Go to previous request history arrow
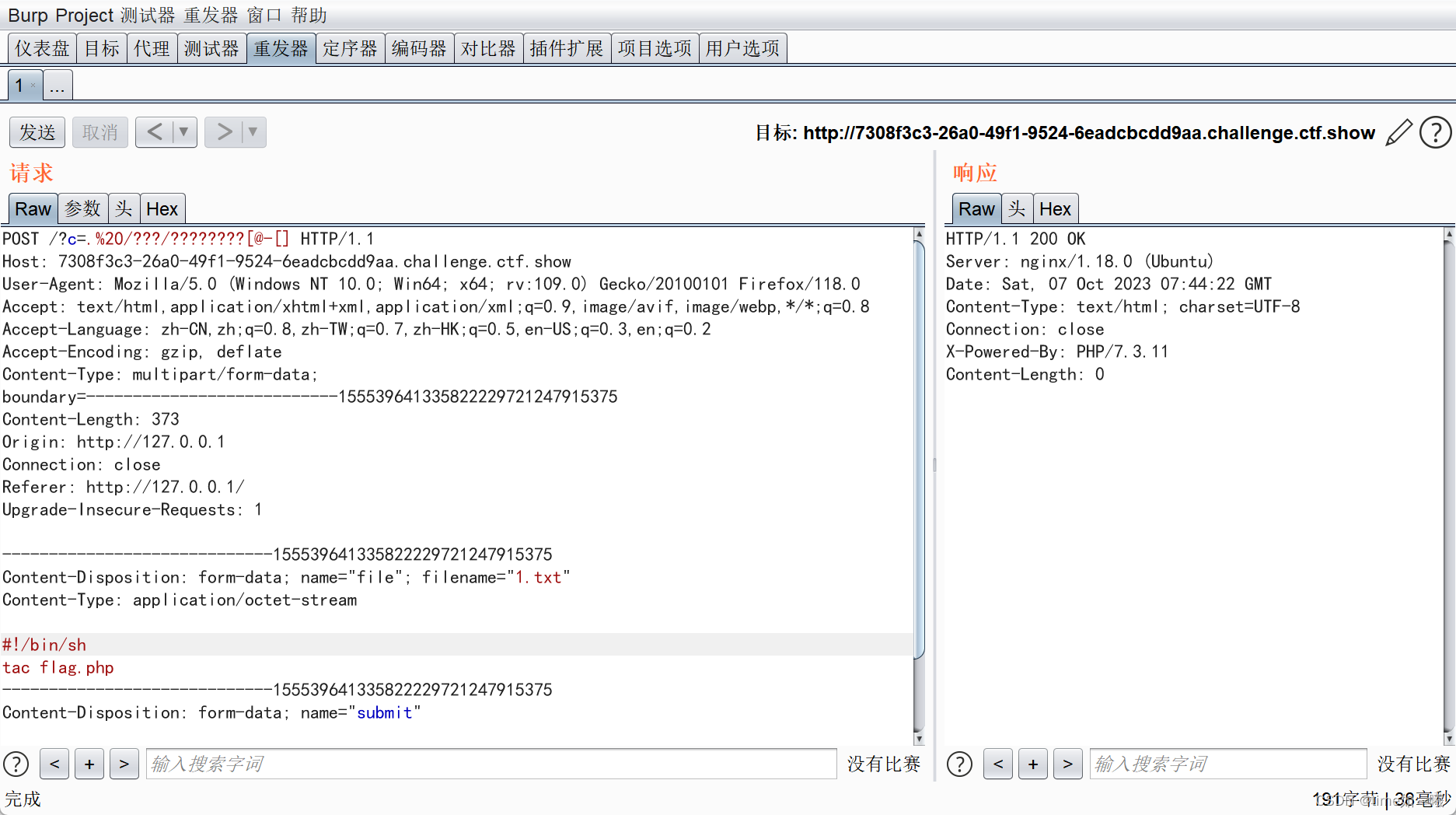Viewport: 1456px width, 815px height. 155,132
